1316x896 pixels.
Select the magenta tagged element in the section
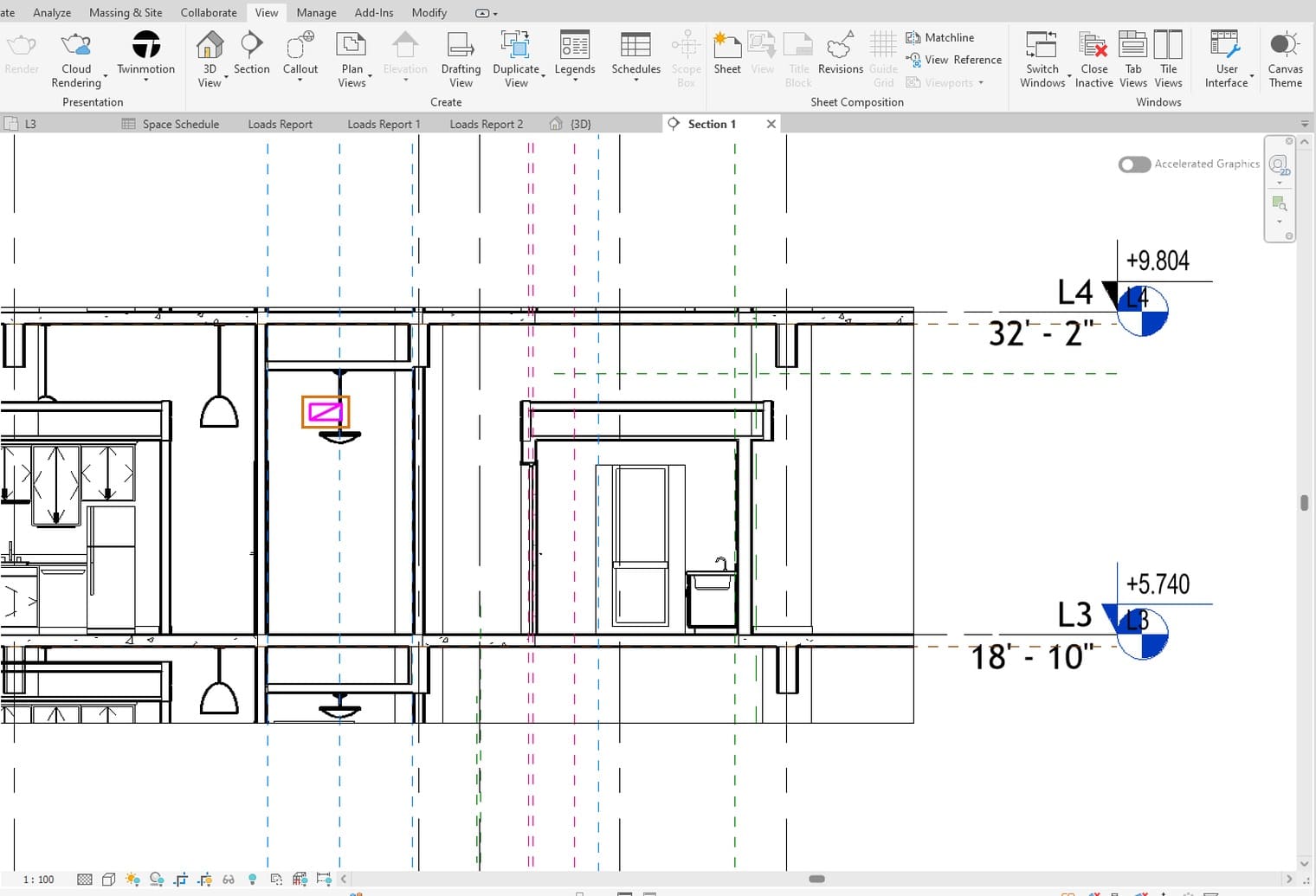(326, 412)
